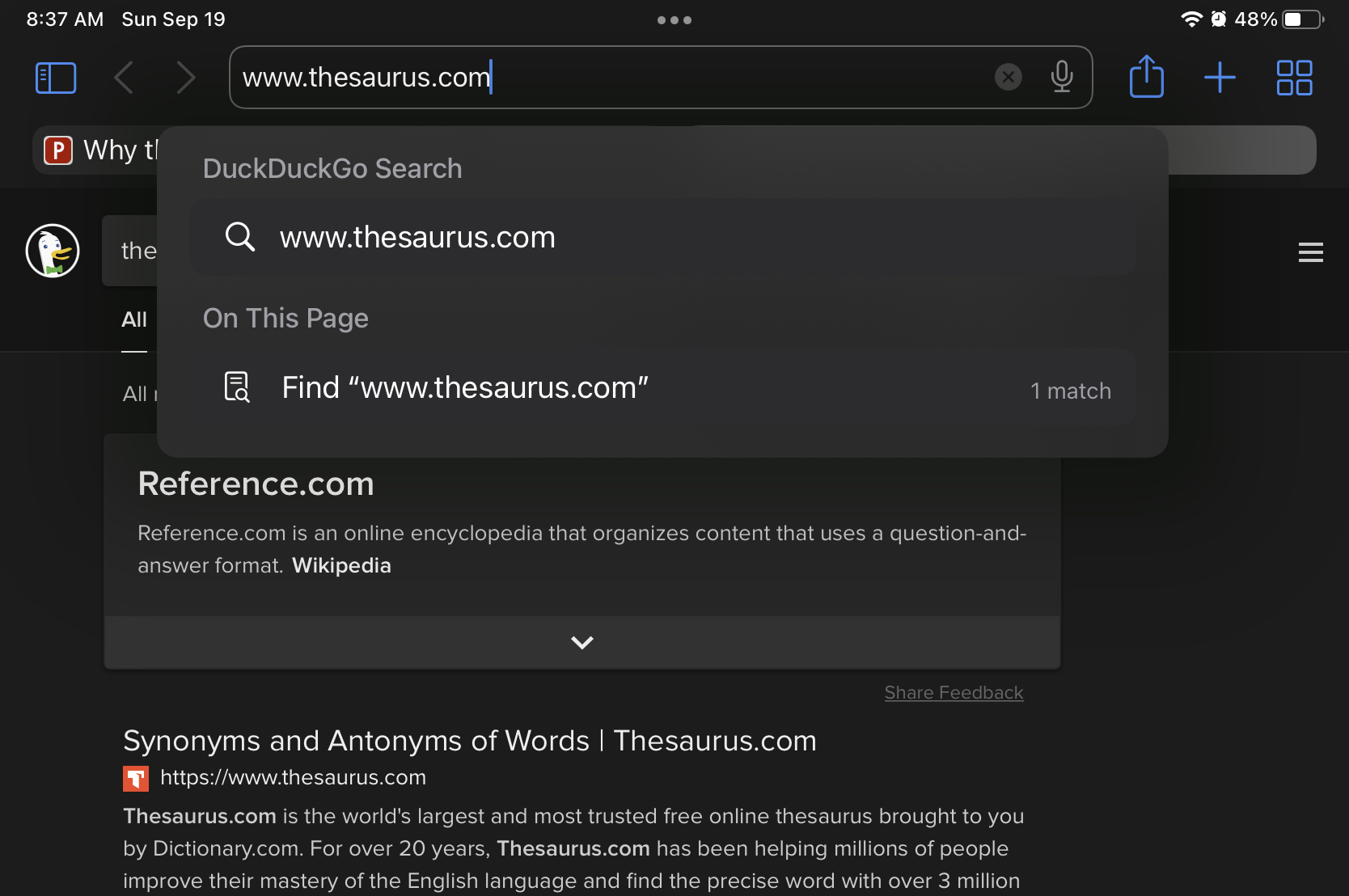This screenshot has width=1349, height=896.
Task: Open the Wikipedia source link
Action: 341,565
